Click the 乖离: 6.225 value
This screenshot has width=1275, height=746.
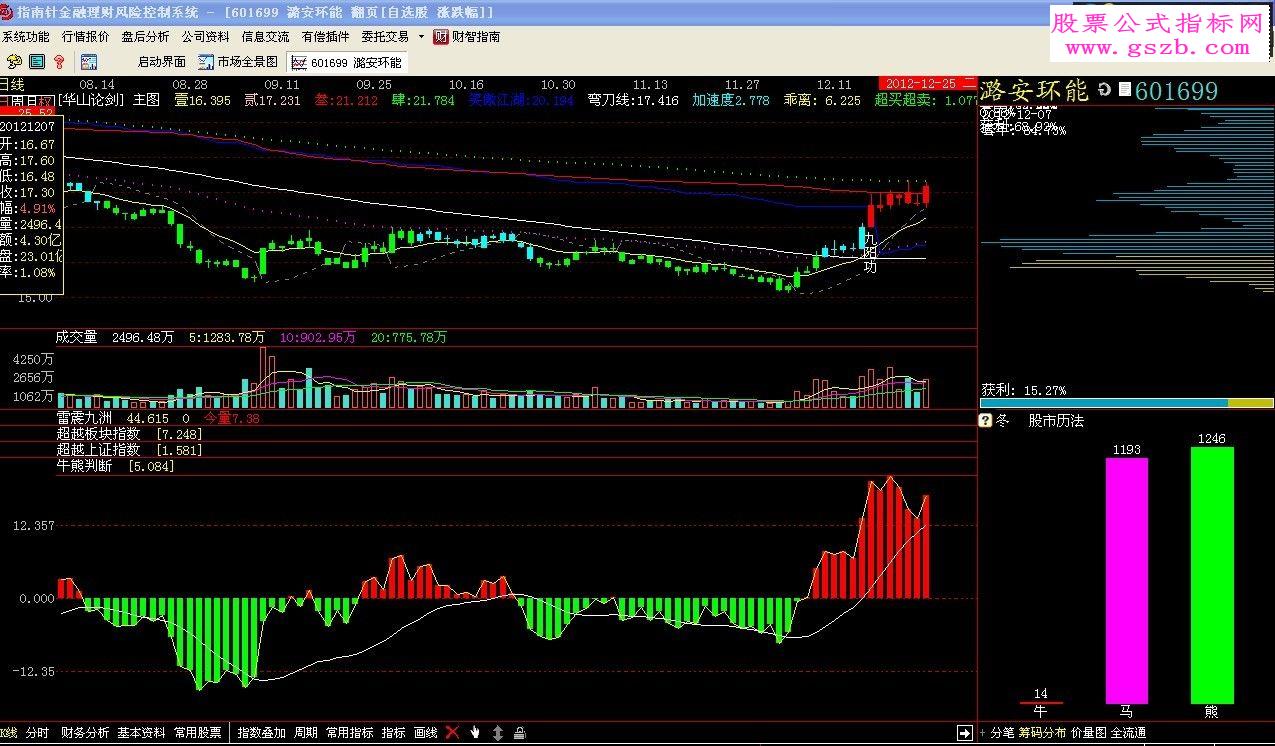pyautogui.click(x=822, y=100)
